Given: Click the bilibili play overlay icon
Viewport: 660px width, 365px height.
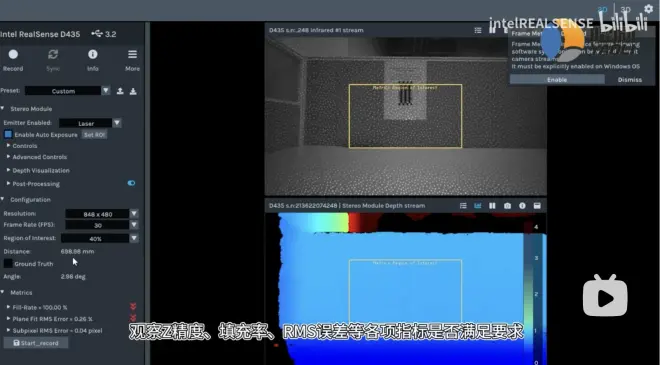Looking at the screenshot, I should tap(605, 296).
